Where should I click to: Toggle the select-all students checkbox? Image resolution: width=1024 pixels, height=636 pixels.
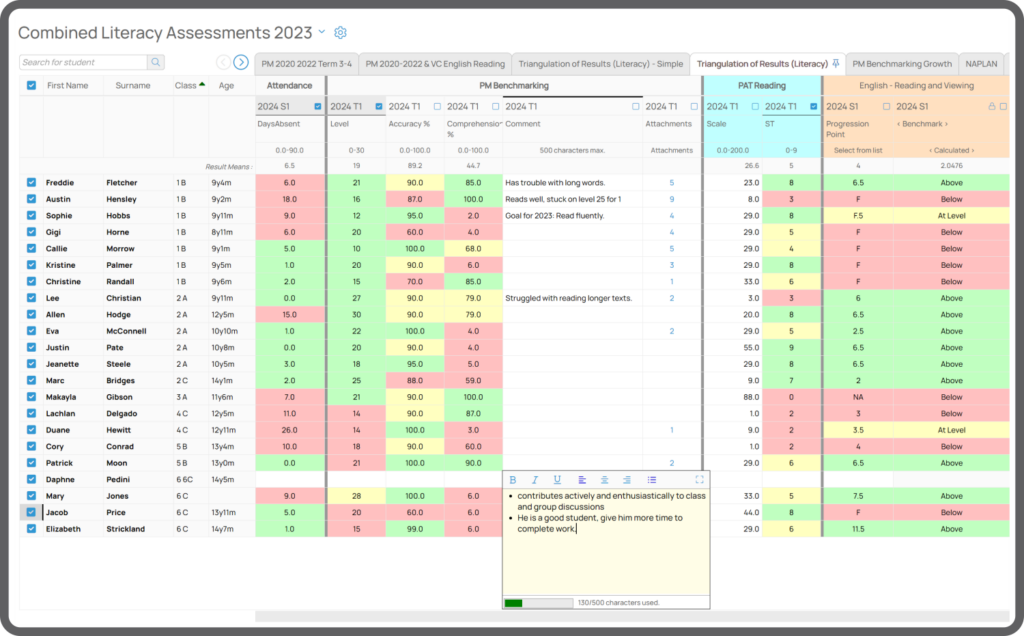click(x=31, y=85)
